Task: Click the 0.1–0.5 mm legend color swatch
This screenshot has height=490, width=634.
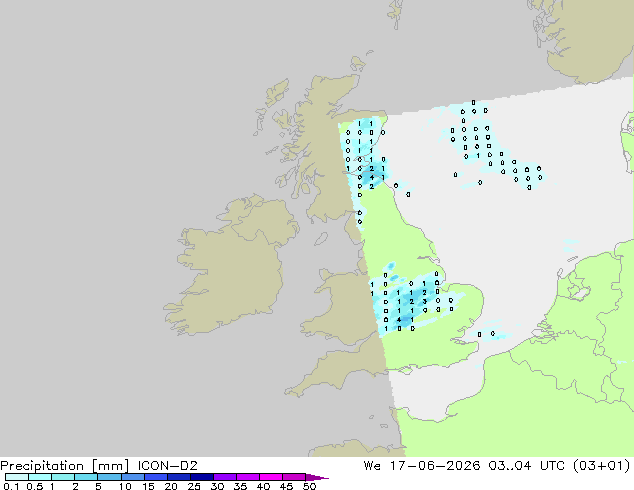Action: click(x=17, y=477)
